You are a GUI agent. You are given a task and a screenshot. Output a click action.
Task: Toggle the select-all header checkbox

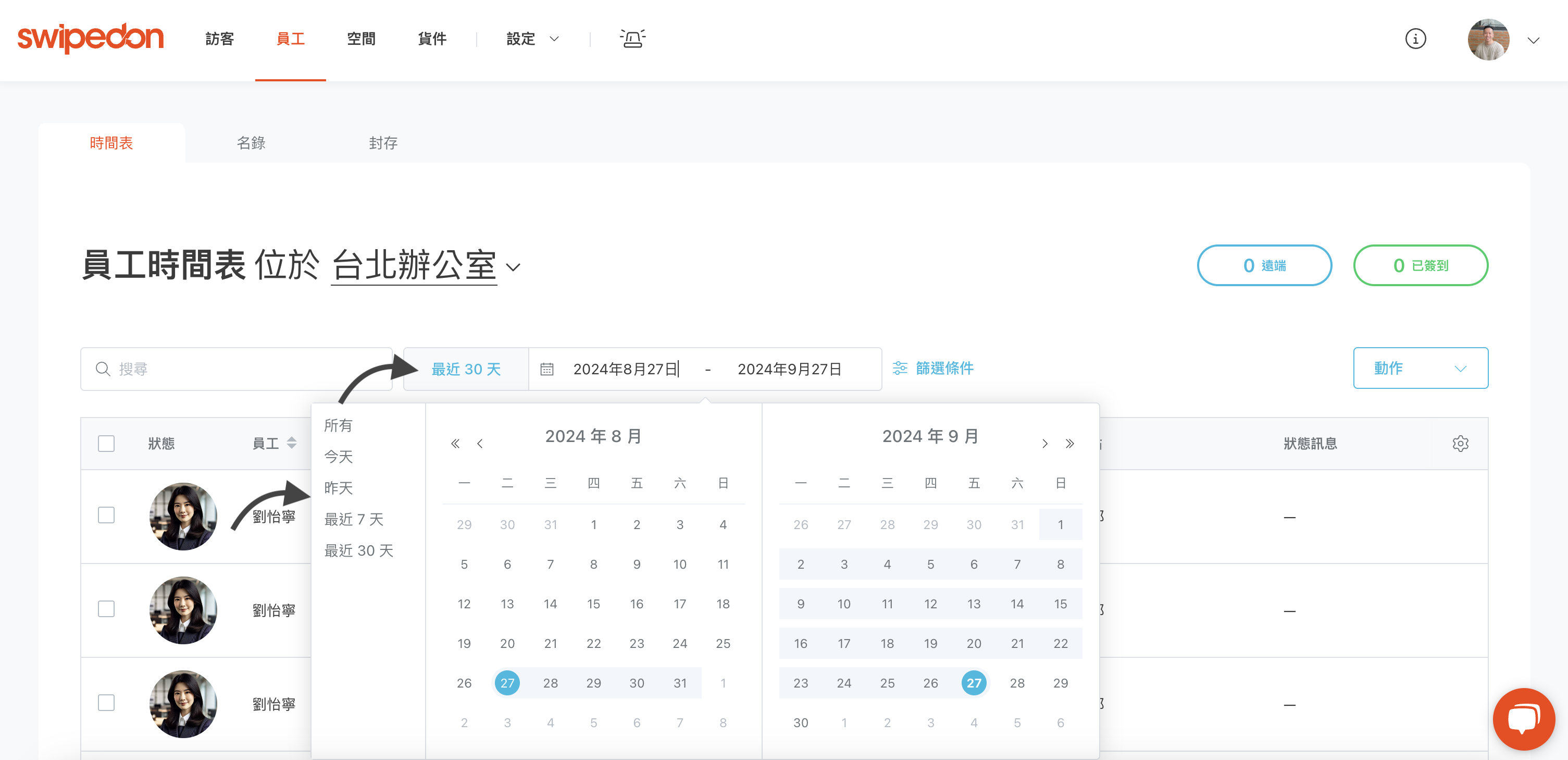[106, 444]
